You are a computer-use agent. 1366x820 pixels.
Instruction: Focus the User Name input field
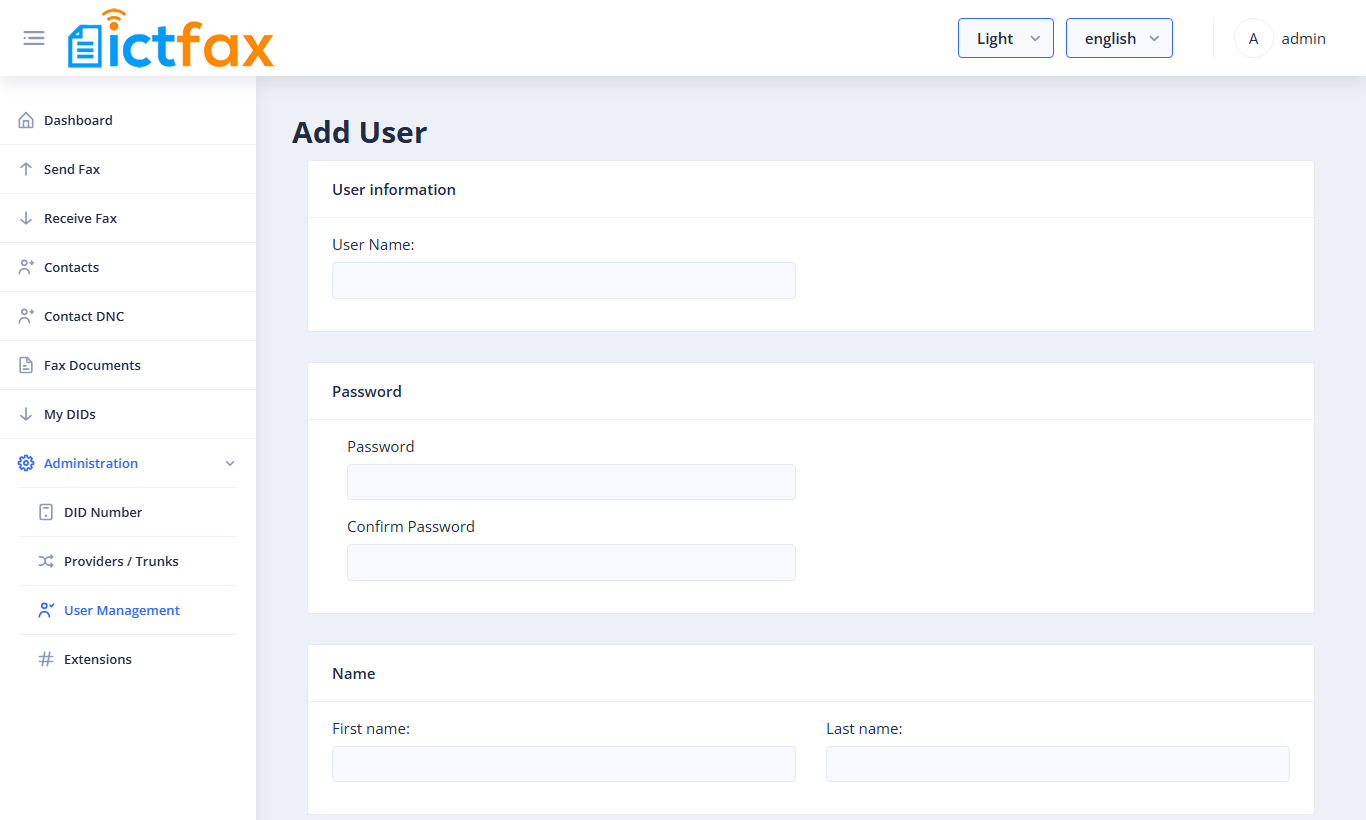pyautogui.click(x=564, y=280)
